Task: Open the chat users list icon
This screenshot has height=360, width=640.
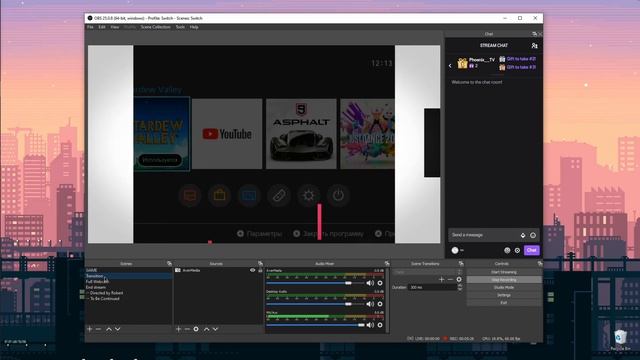Action: [534, 46]
